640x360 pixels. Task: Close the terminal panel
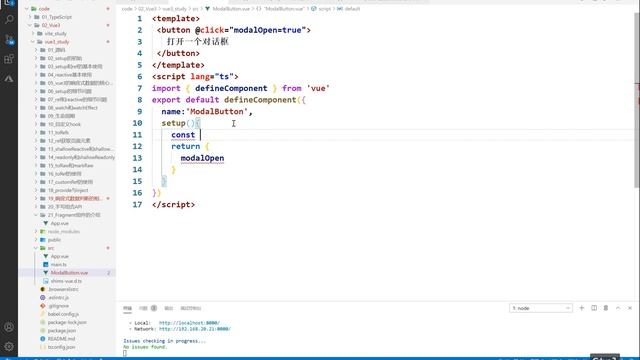pyautogui.click(x=630, y=308)
